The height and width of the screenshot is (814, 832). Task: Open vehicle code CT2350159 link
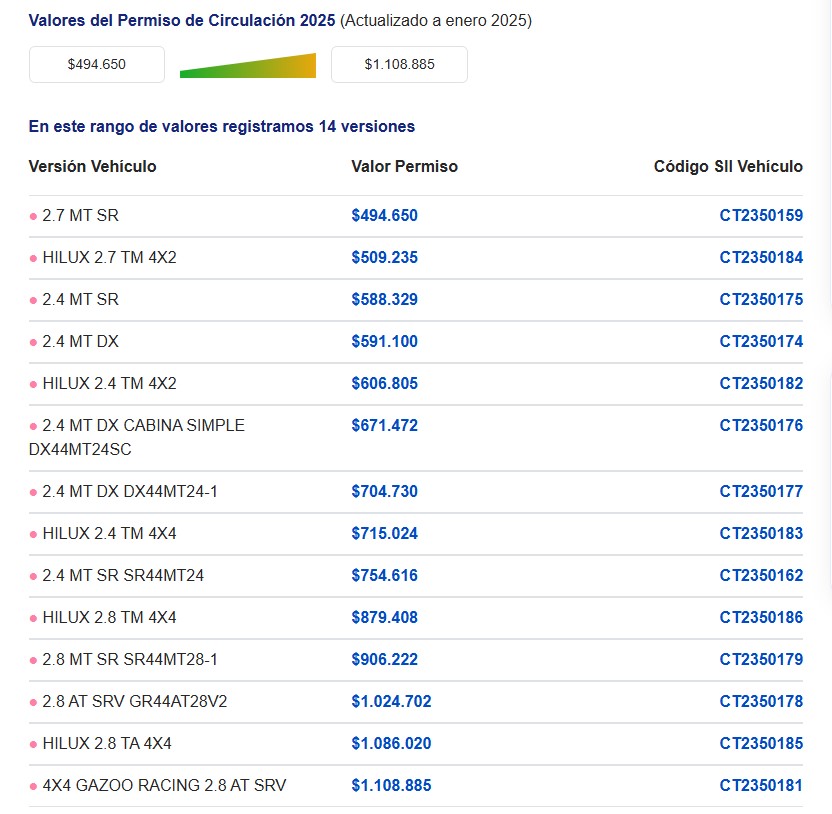click(x=760, y=216)
